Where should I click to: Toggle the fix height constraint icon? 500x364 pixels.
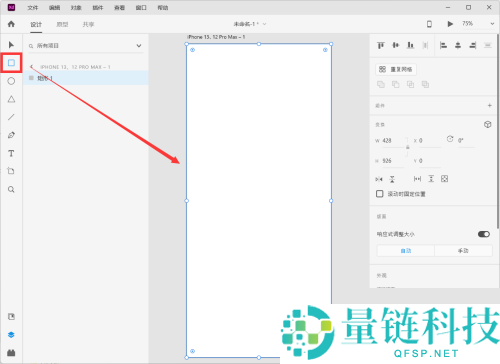click(x=431, y=179)
